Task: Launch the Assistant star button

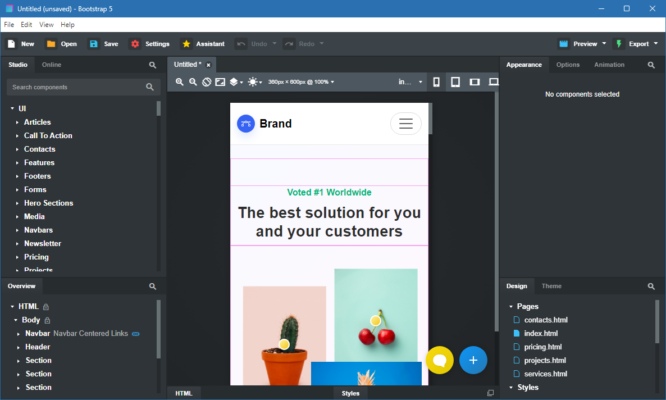Action: point(186,44)
